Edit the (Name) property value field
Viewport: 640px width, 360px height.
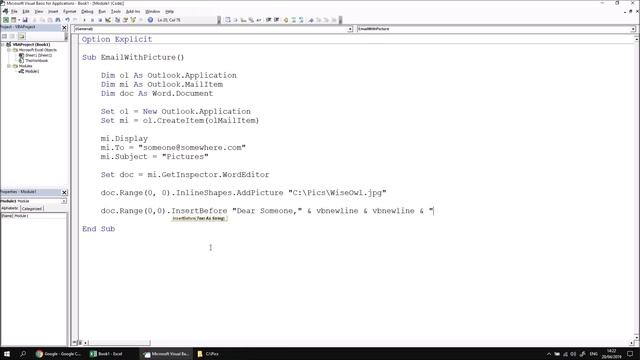point(40,216)
